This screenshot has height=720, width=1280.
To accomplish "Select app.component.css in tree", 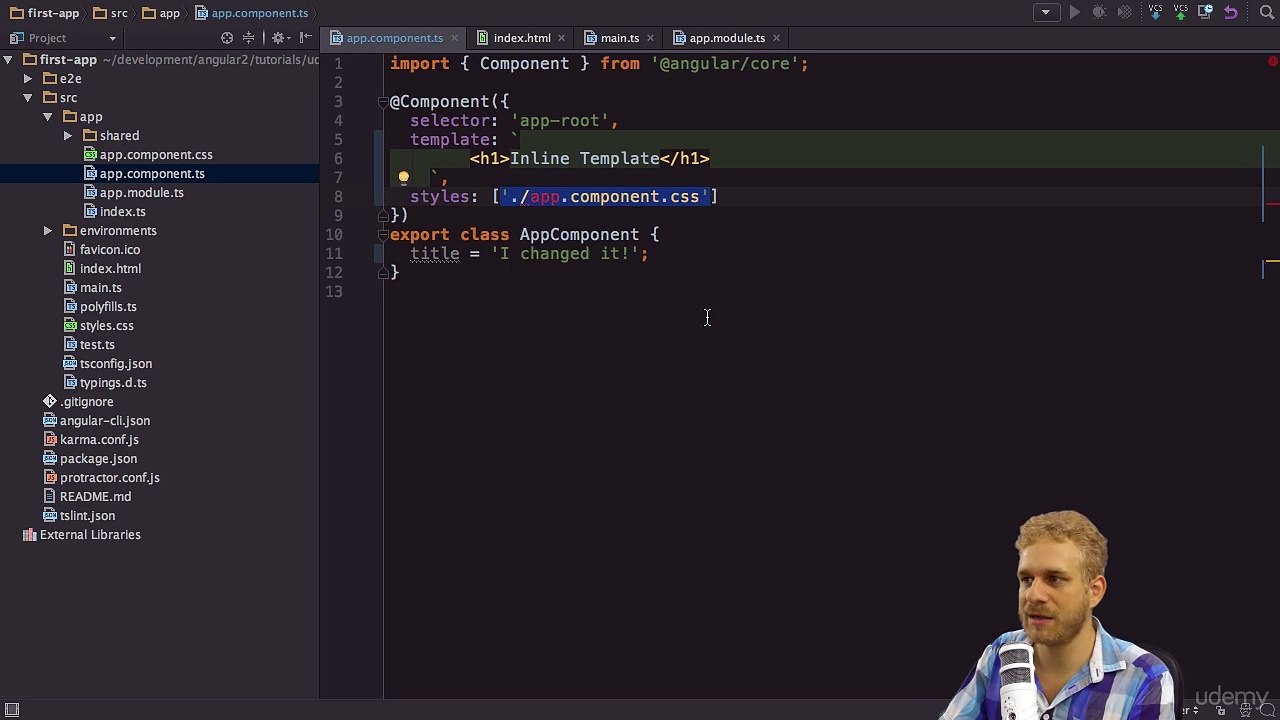I will click(x=156, y=155).
